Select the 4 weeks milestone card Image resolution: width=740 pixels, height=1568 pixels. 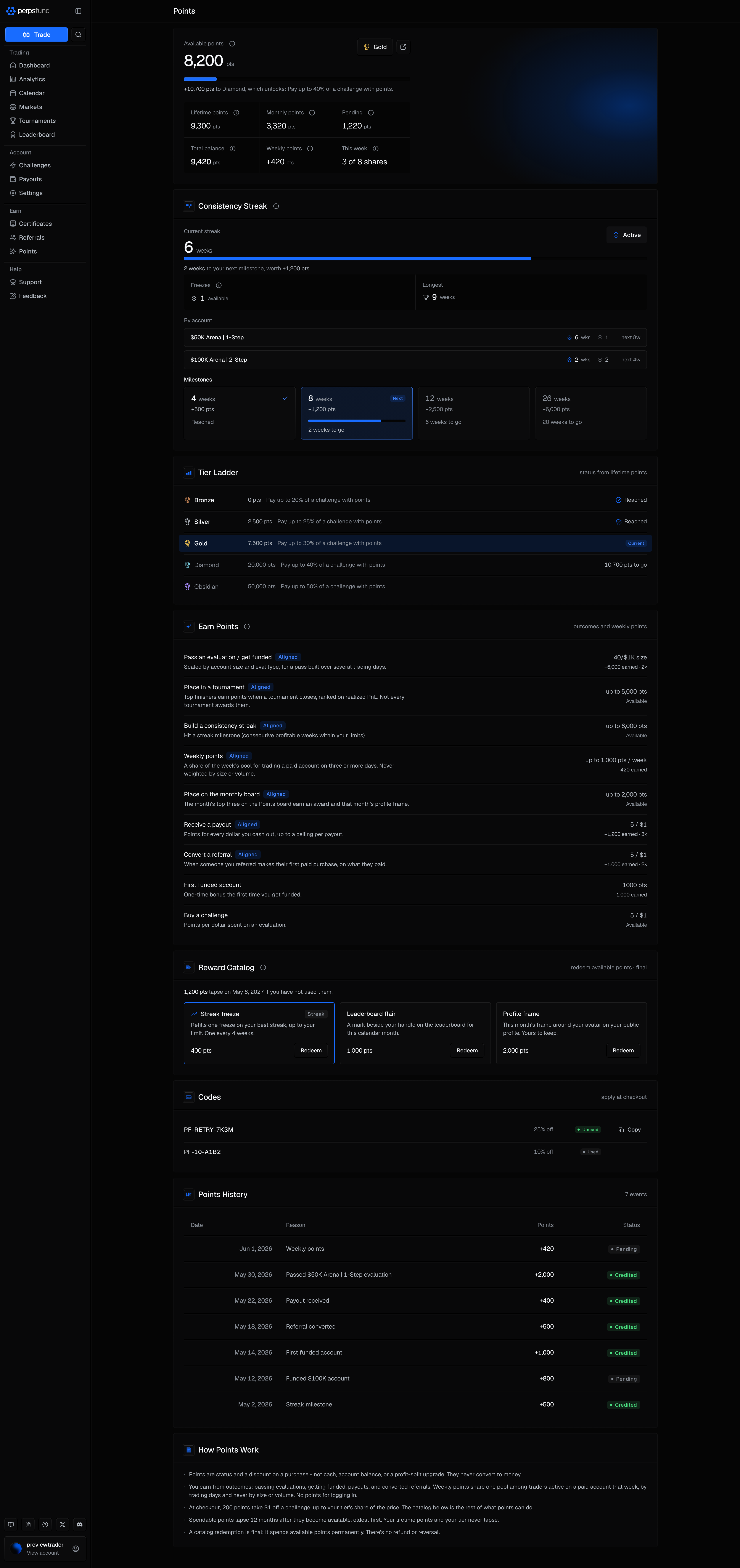[x=240, y=413]
